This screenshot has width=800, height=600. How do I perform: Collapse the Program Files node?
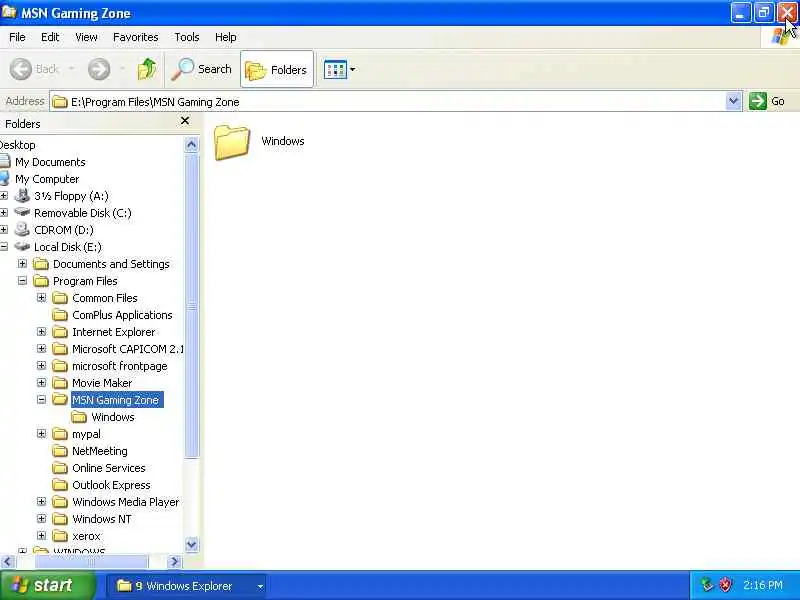click(x=22, y=281)
